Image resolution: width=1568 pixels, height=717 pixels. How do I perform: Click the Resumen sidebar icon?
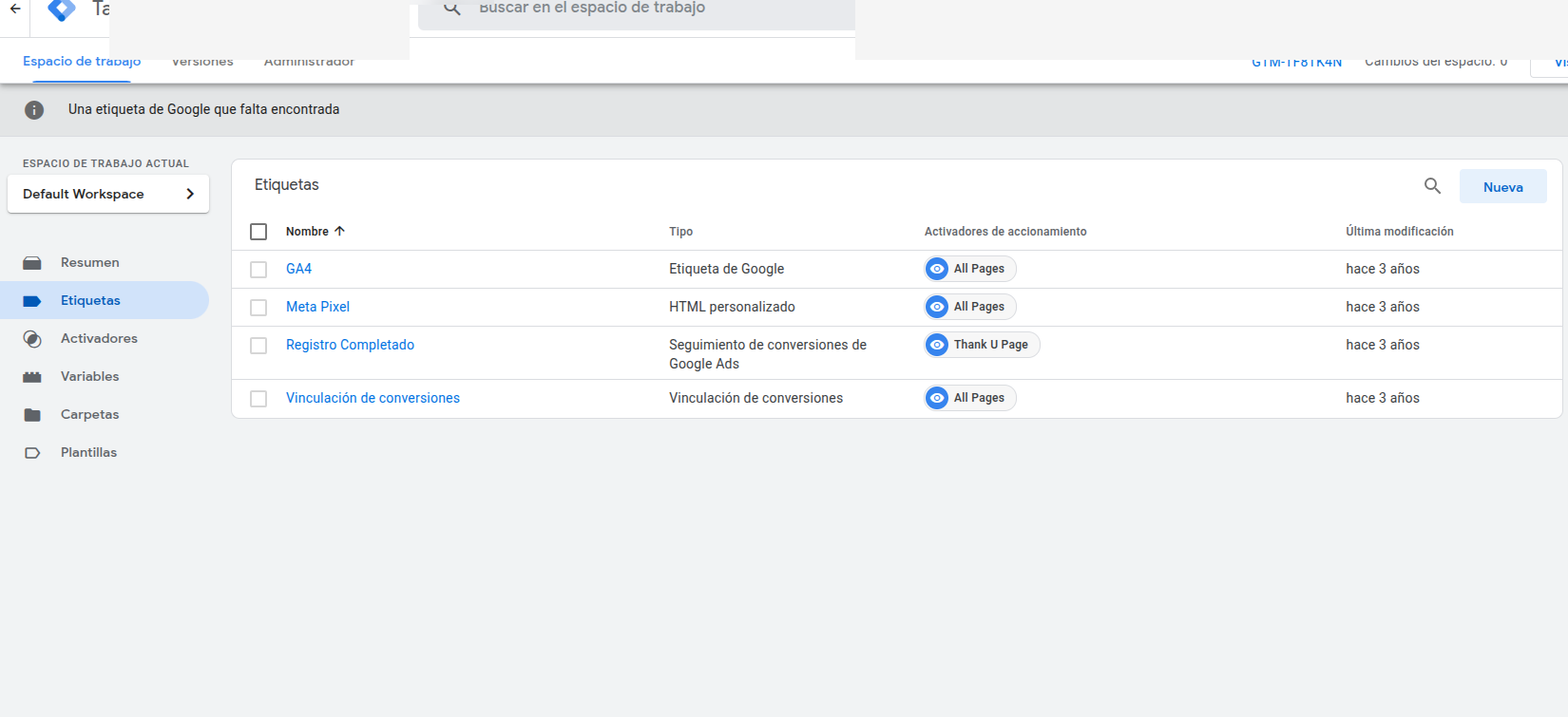[x=32, y=263]
